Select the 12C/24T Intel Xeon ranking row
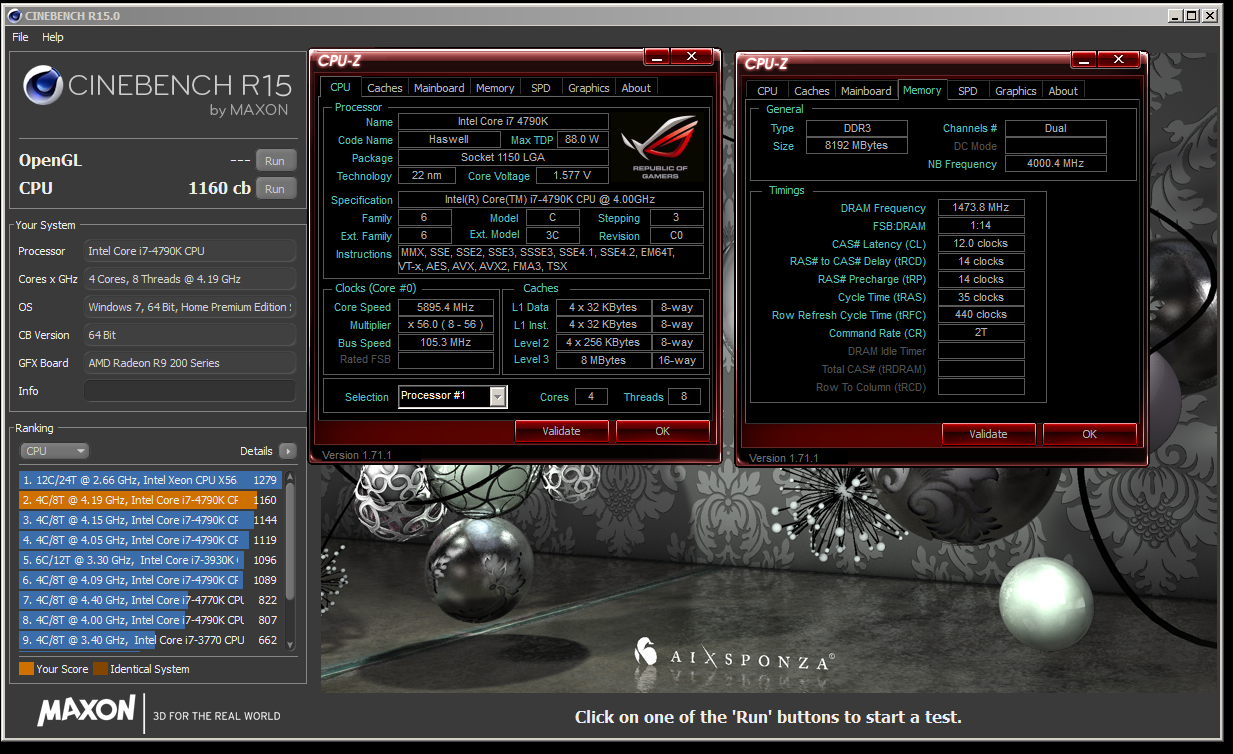This screenshot has height=754, width=1233. (150, 480)
